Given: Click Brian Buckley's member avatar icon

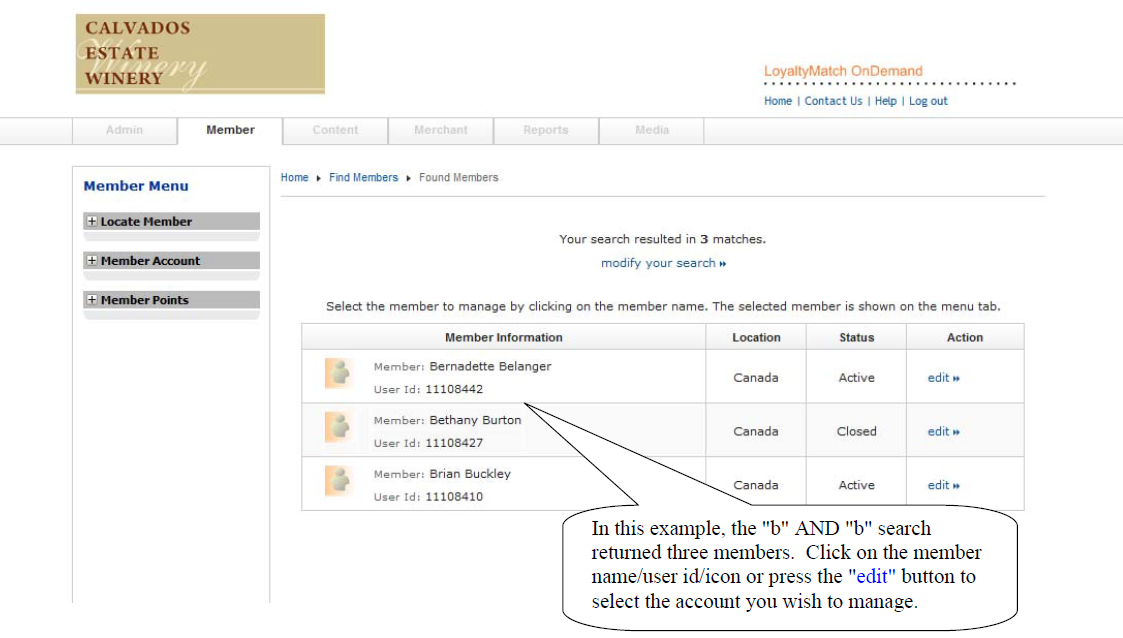Looking at the screenshot, I should tap(338, 481).
